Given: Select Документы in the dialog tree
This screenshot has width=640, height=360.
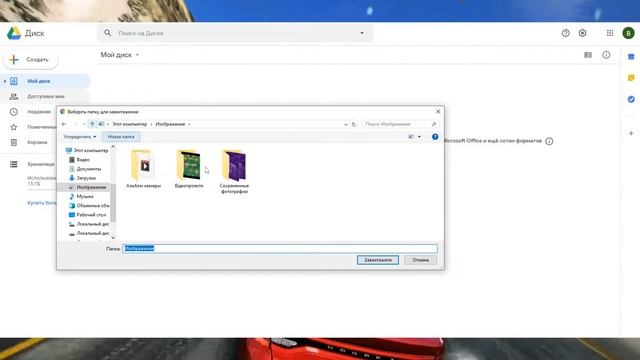Looking at the screenshot, I should coord(85,169).
